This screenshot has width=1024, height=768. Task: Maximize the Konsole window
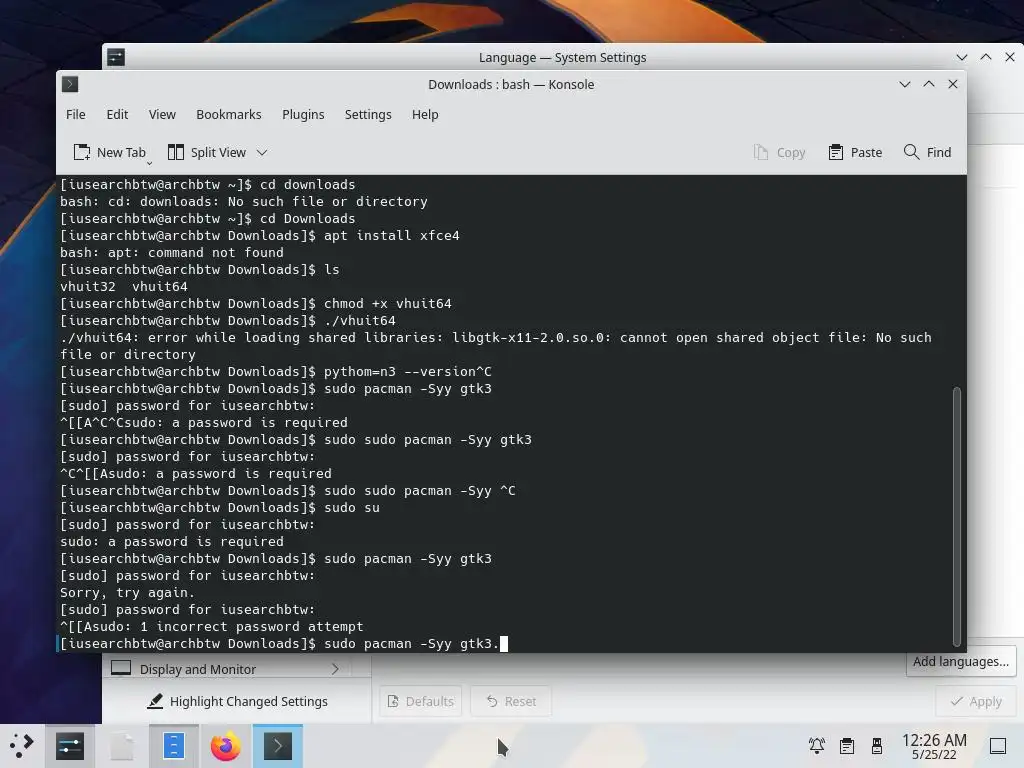point(929,84)
